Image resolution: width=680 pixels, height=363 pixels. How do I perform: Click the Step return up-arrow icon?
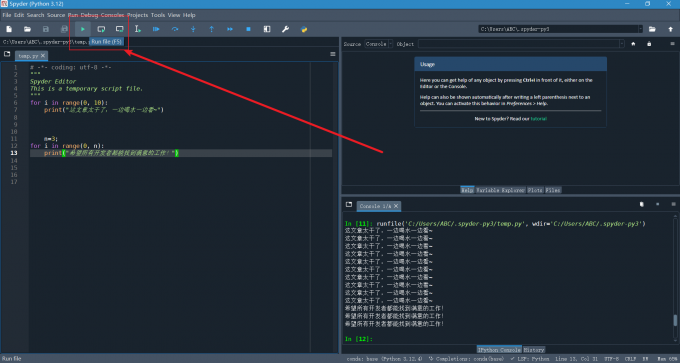coord(212,29)
